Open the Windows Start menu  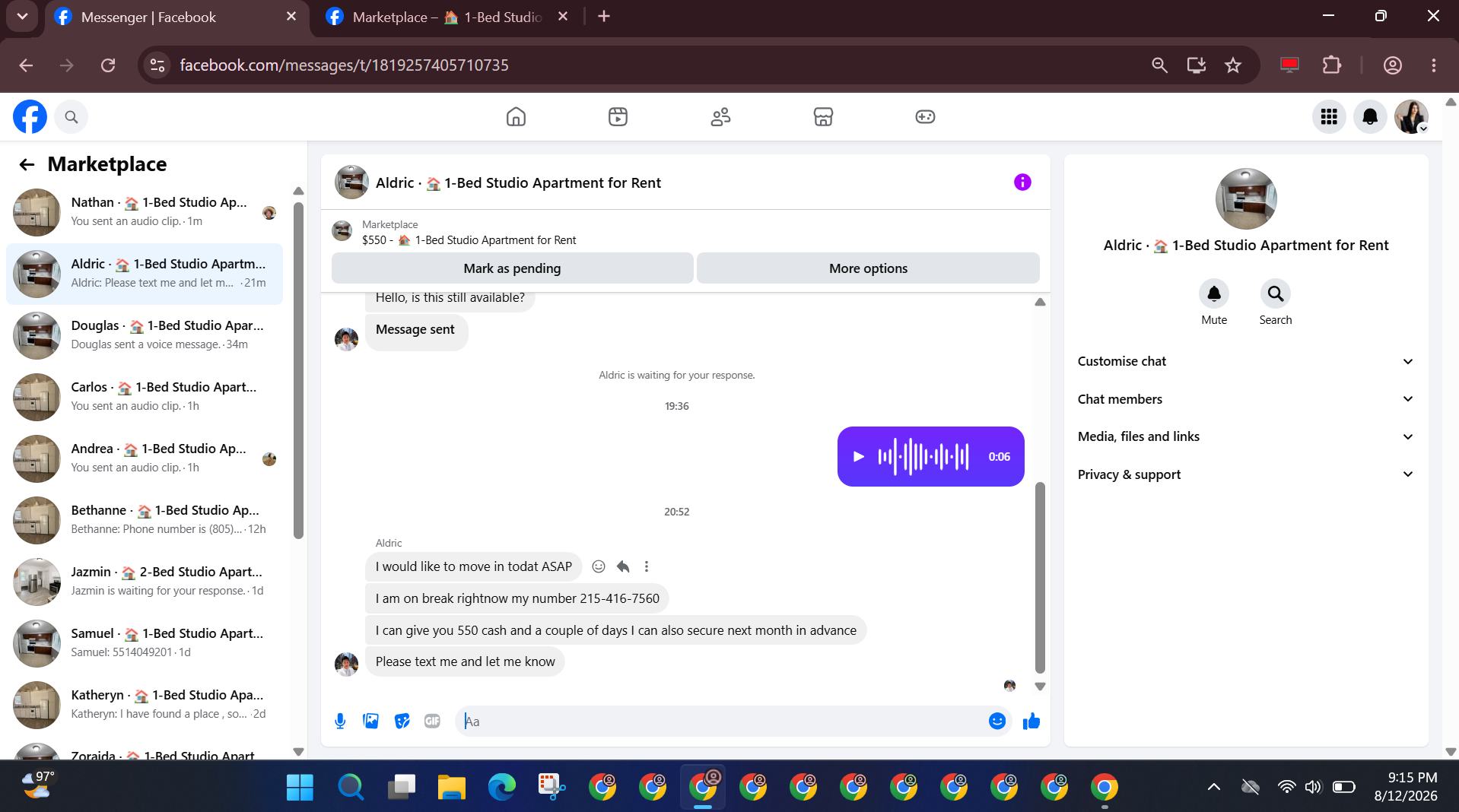tap(300, 787)
